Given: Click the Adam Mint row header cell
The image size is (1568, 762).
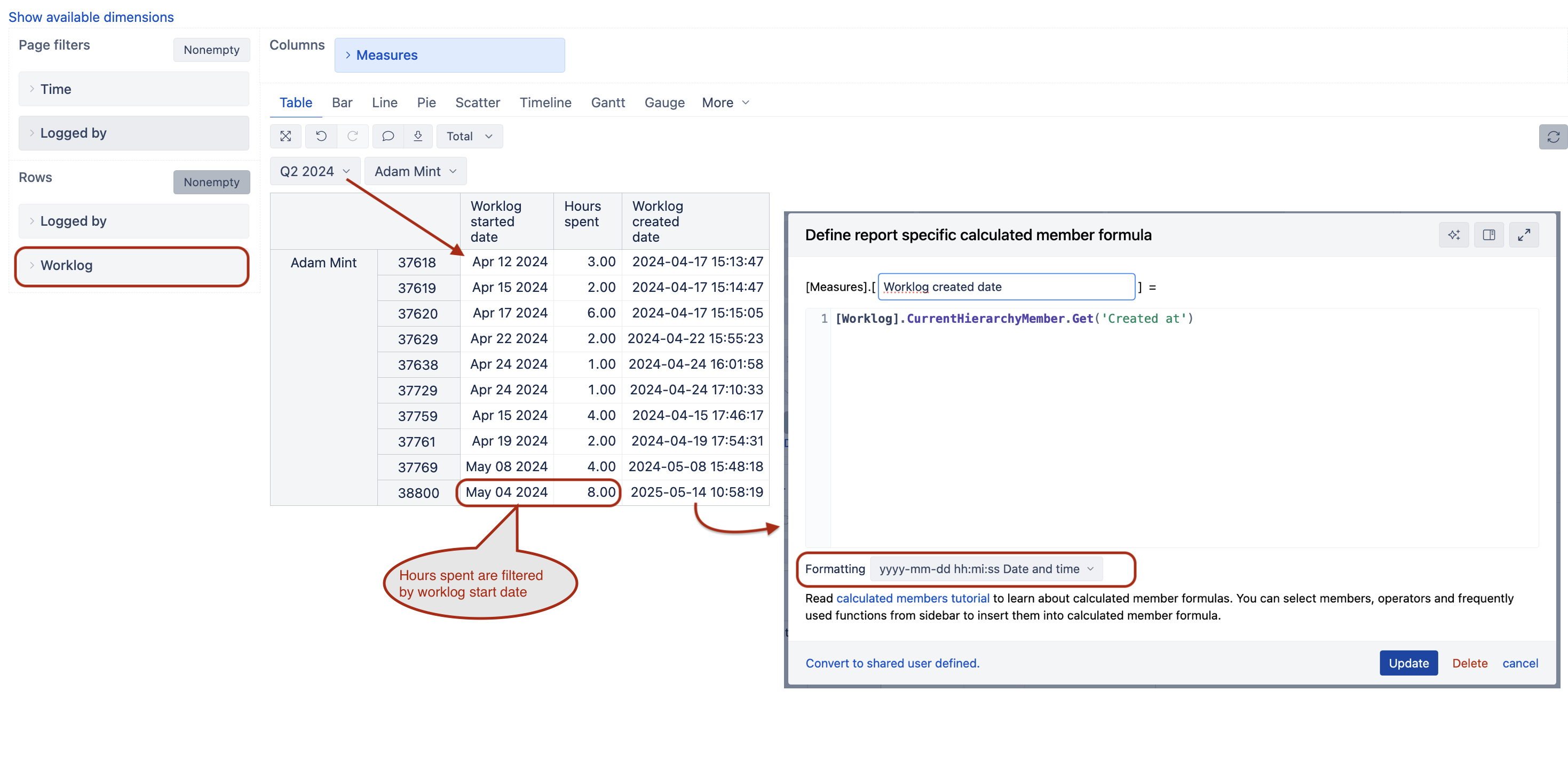Looking at the screenshot, I should pyautogui.click(x=324, y=377).
